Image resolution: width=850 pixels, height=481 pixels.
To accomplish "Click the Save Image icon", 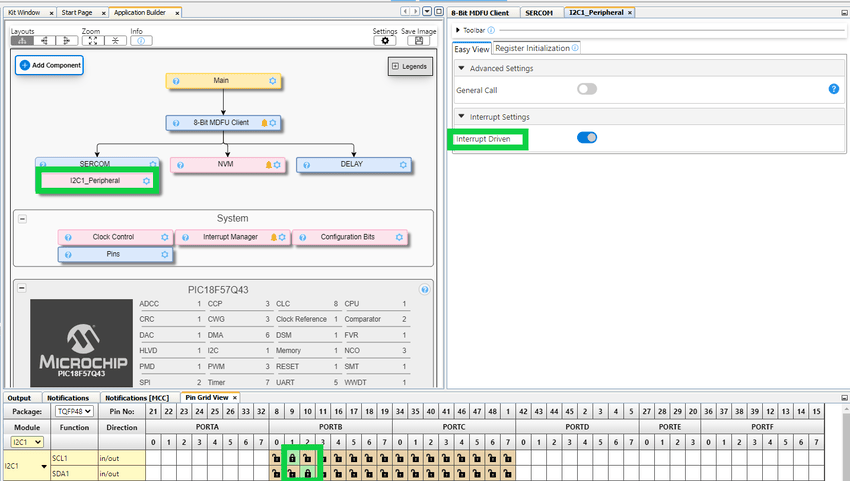I will [x=420, y=41].
